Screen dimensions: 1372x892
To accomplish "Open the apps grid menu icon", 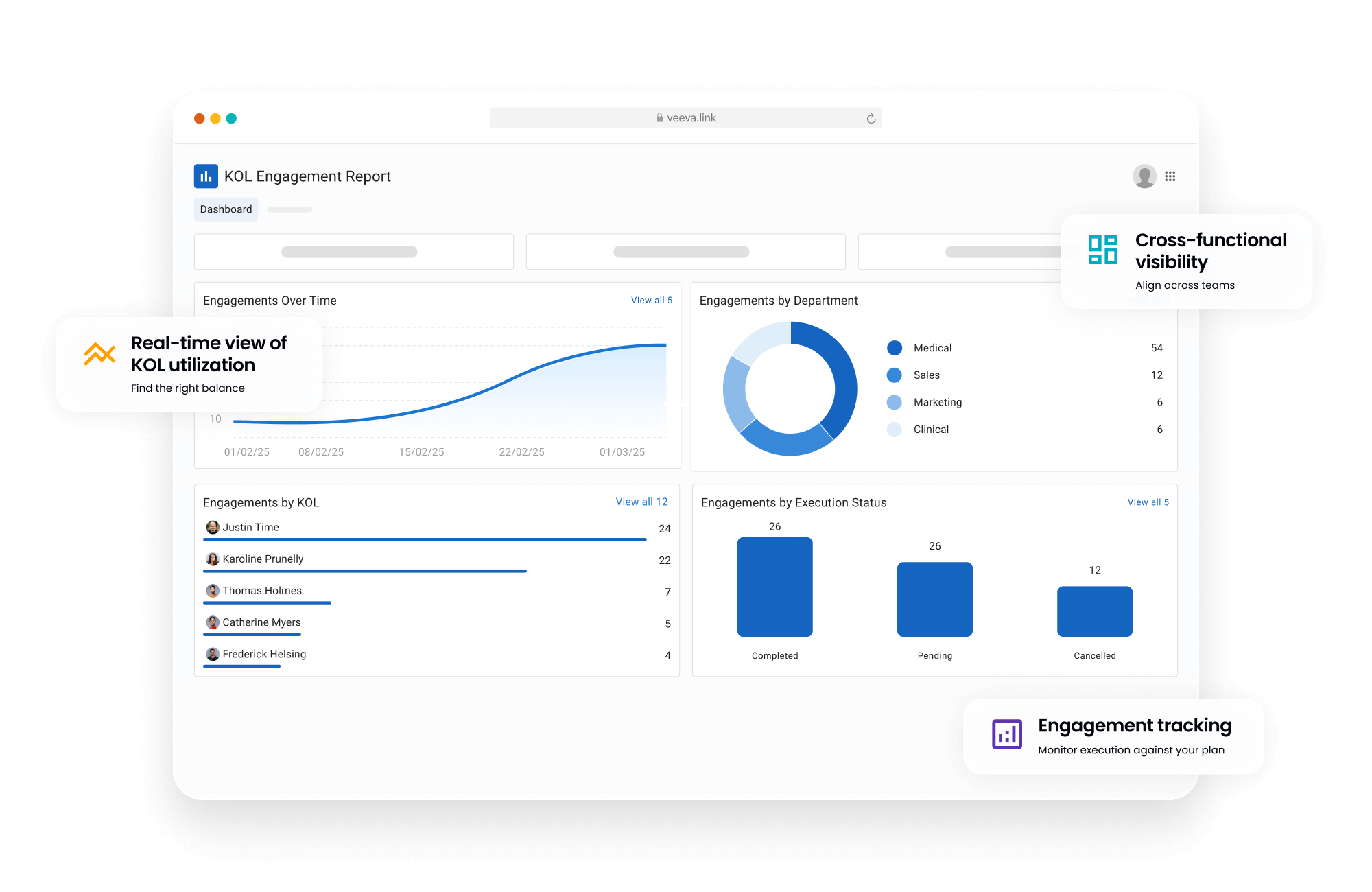I will (1170, 176).
